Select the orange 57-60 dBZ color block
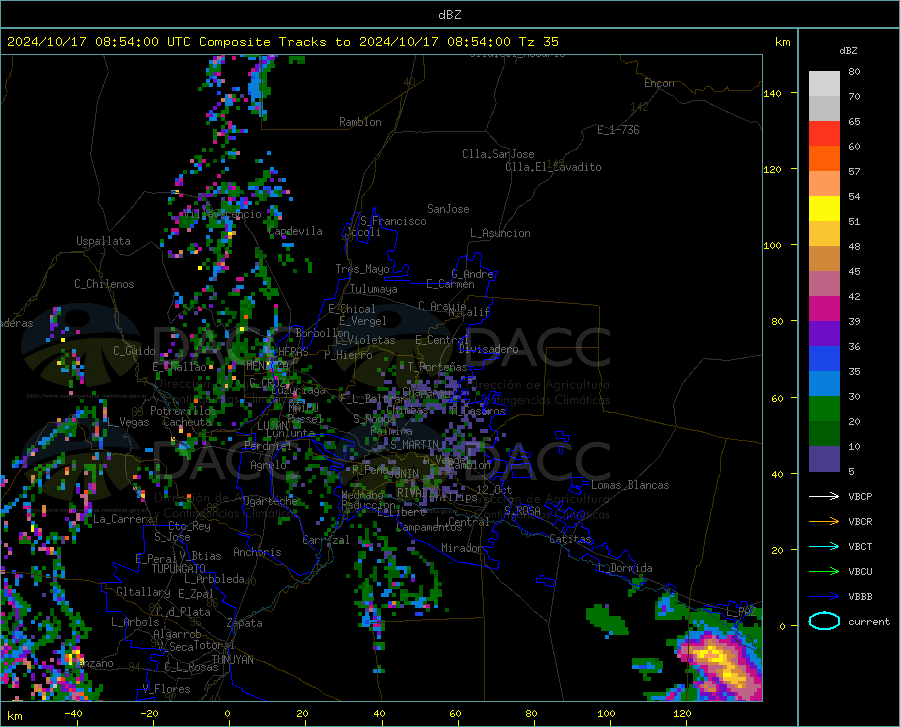 coord(824,159)
